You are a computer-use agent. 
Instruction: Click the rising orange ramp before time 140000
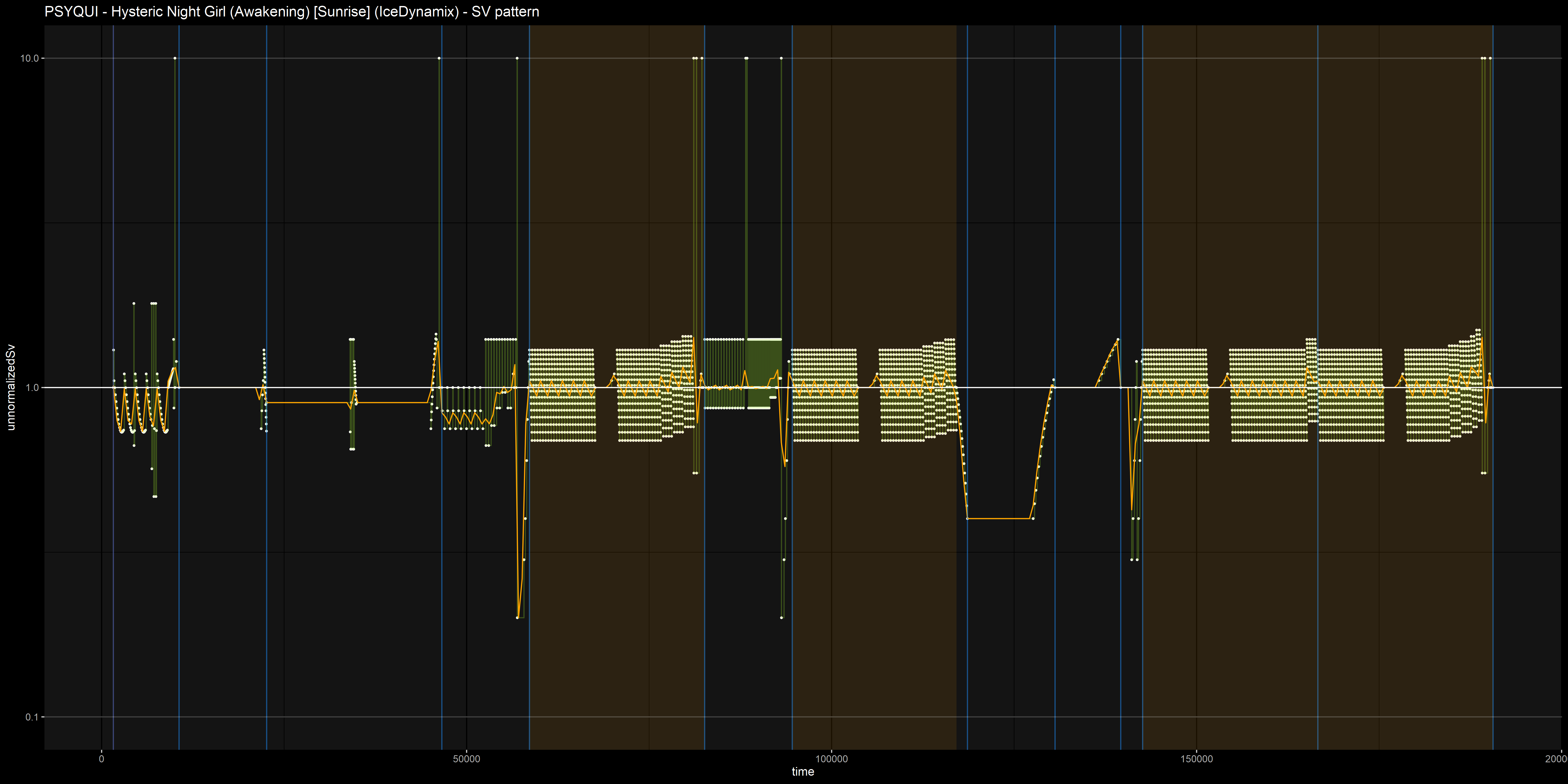[x=1106, y=364]
